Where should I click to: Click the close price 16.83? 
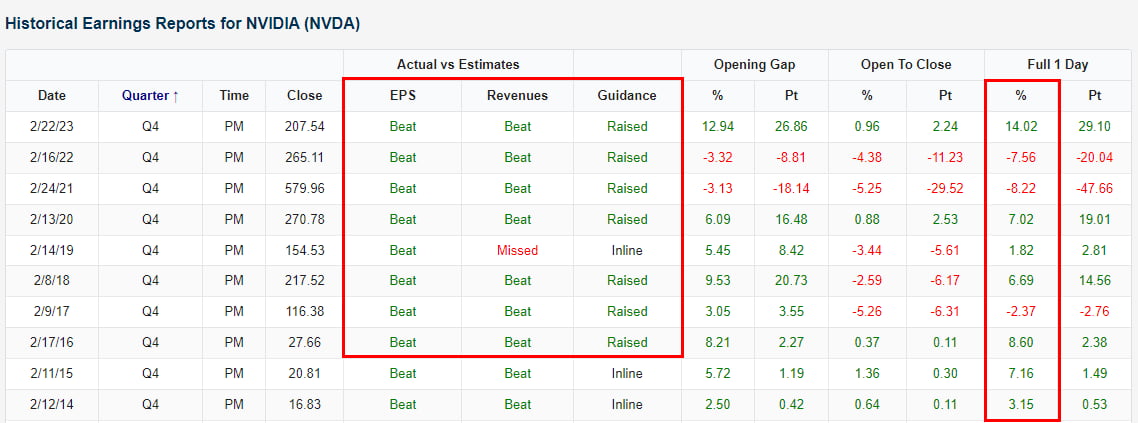pyautogui.click(x=304, y=404)
